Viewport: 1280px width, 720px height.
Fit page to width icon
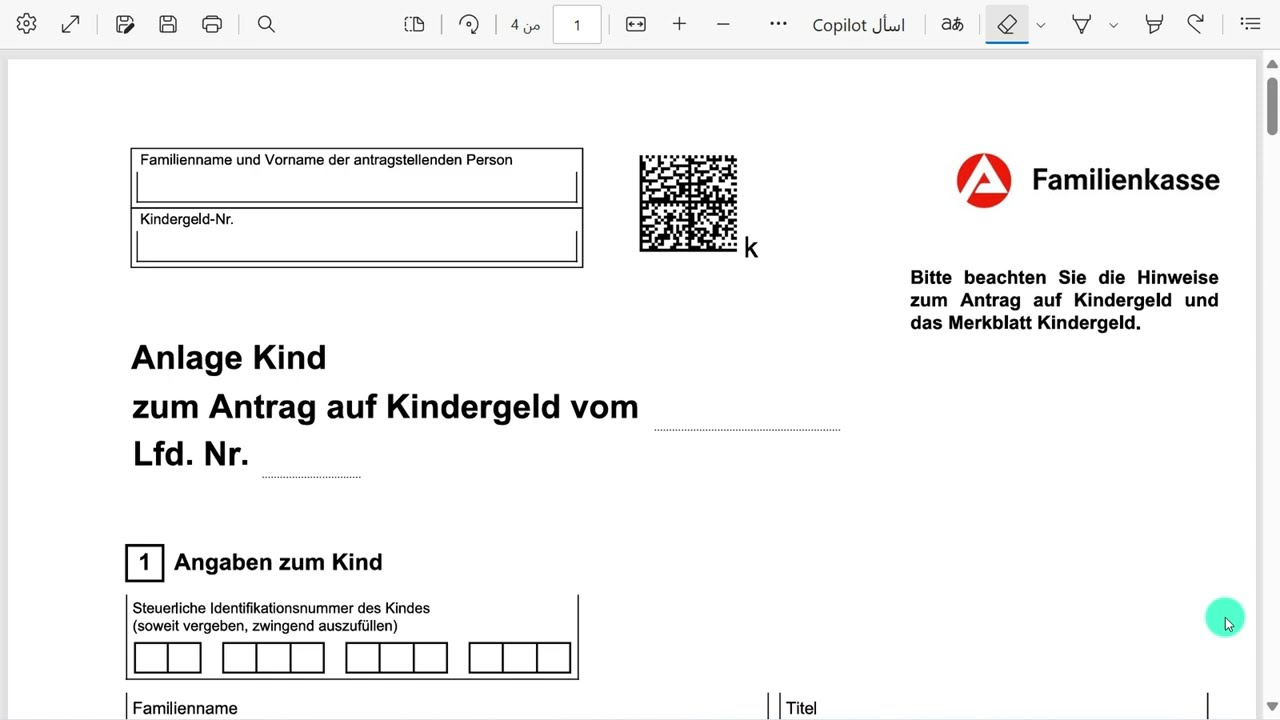[x=636, y=24]
